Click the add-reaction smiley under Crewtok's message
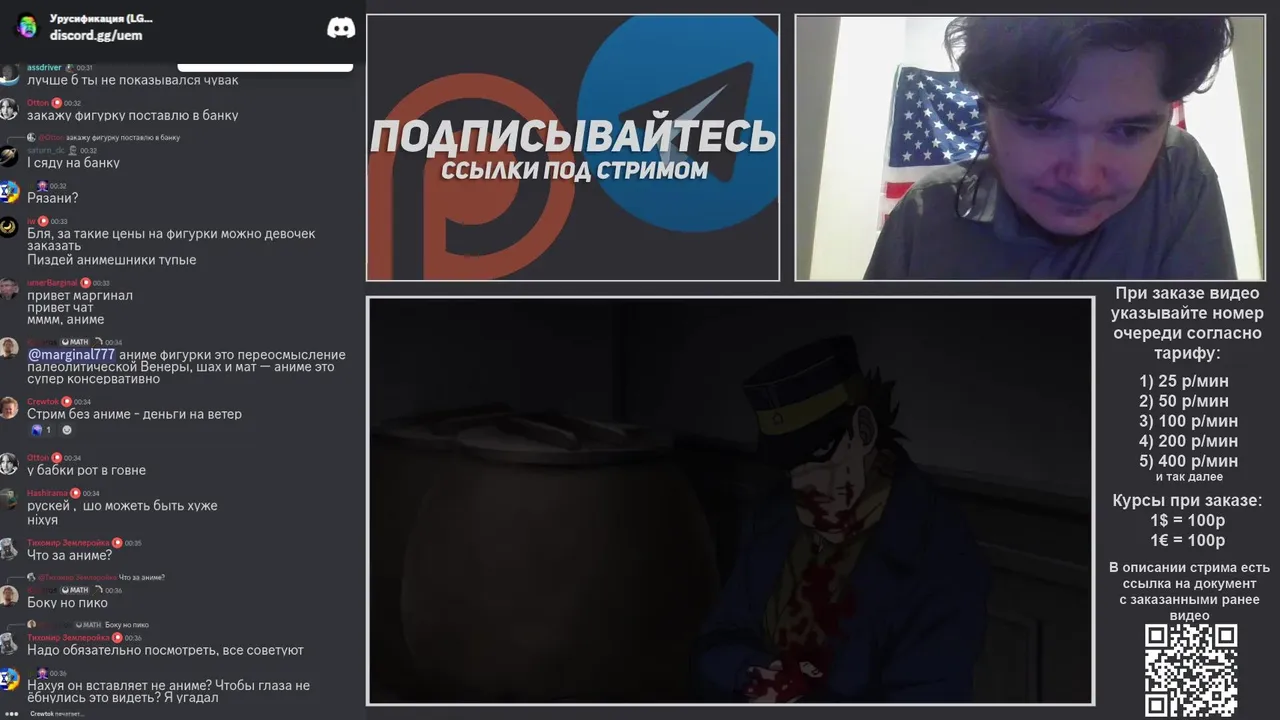1280x720 pixels. tap(67, 430)
